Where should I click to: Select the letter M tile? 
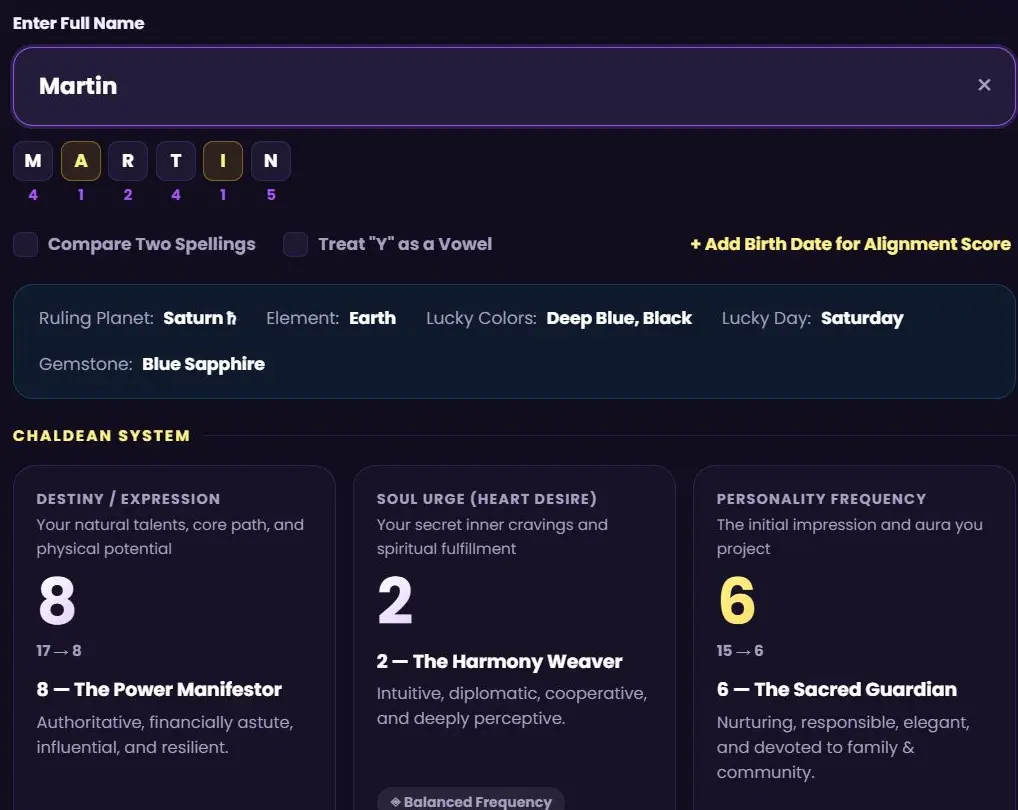point(33,161)
